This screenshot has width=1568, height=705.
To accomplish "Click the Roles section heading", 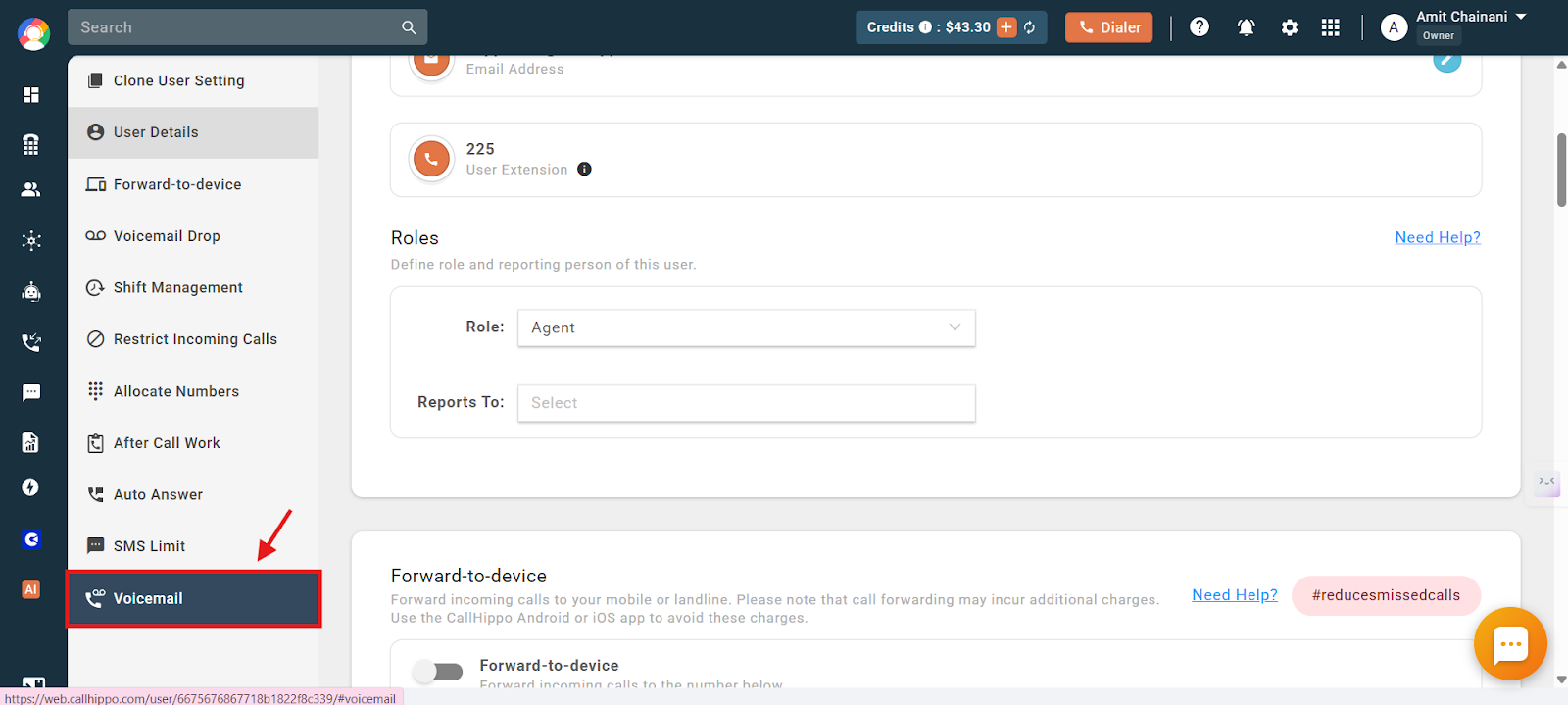I will [x=415, y=238].
